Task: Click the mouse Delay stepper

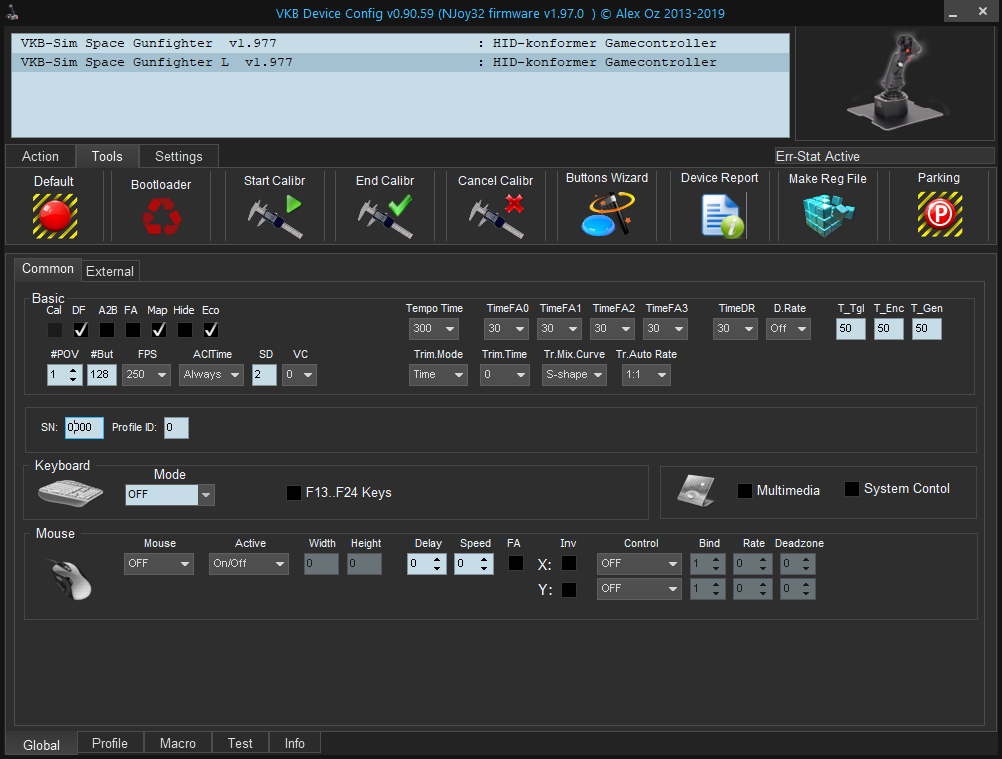Action: 426,564
